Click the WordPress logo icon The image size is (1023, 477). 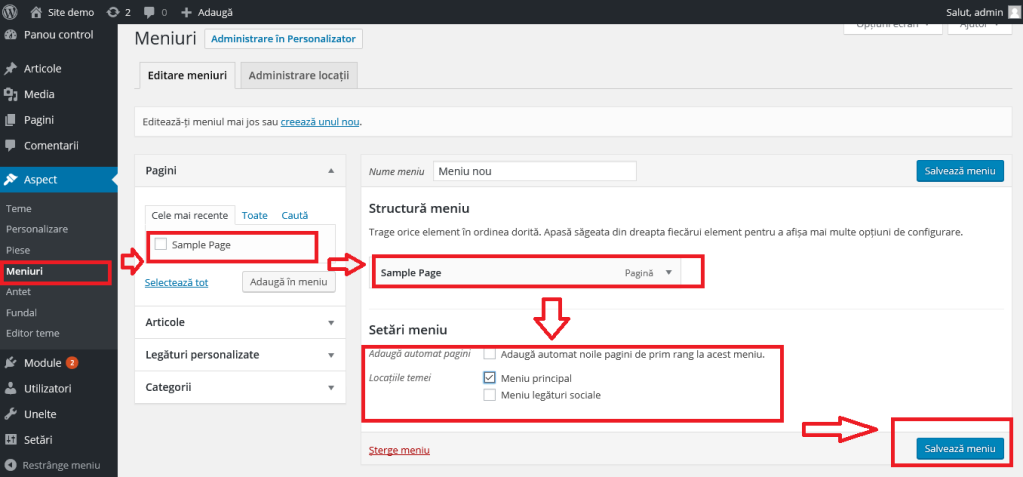[10, 12]
